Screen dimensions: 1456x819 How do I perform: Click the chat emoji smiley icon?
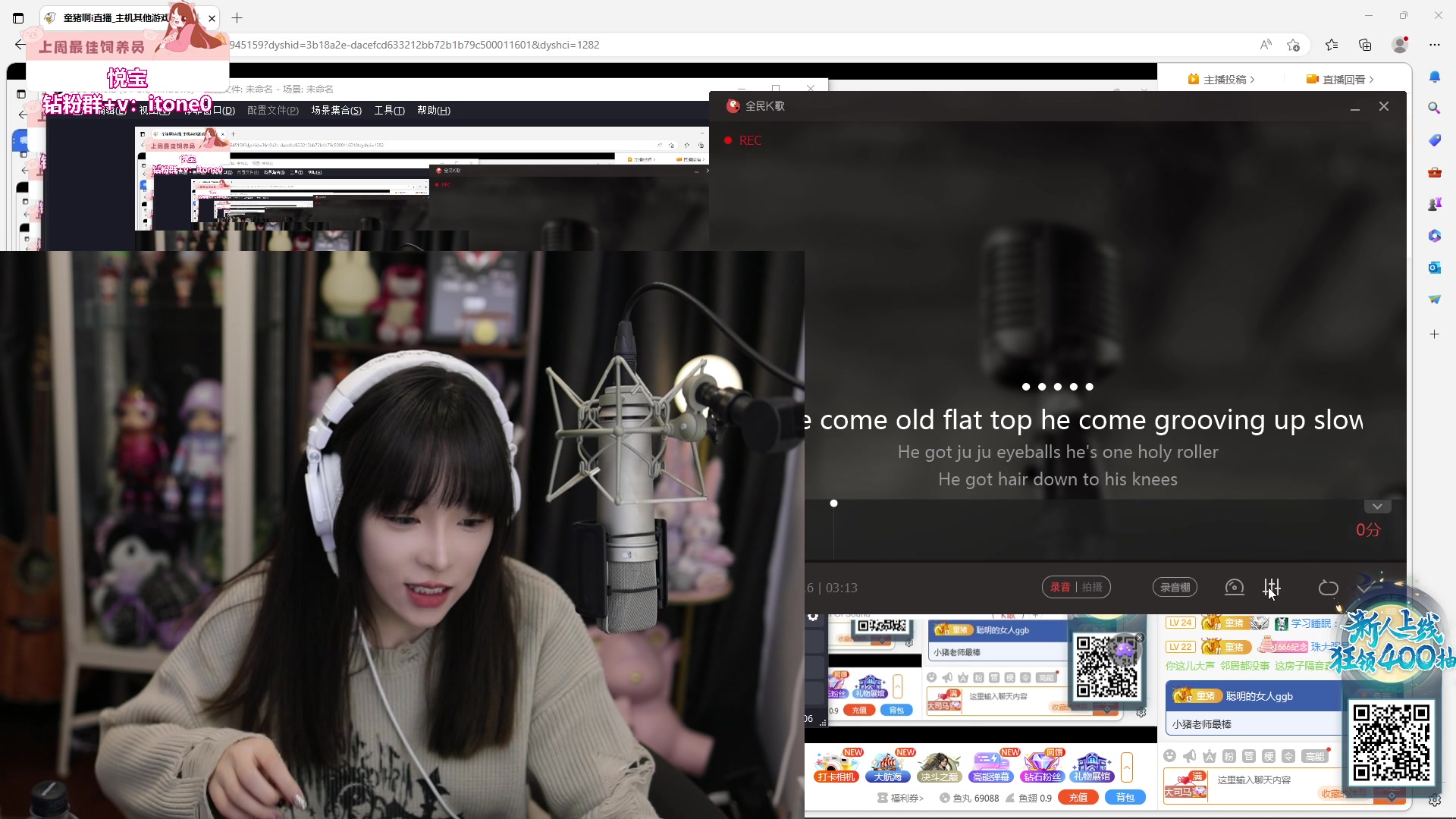click(x=1169, y=756)
